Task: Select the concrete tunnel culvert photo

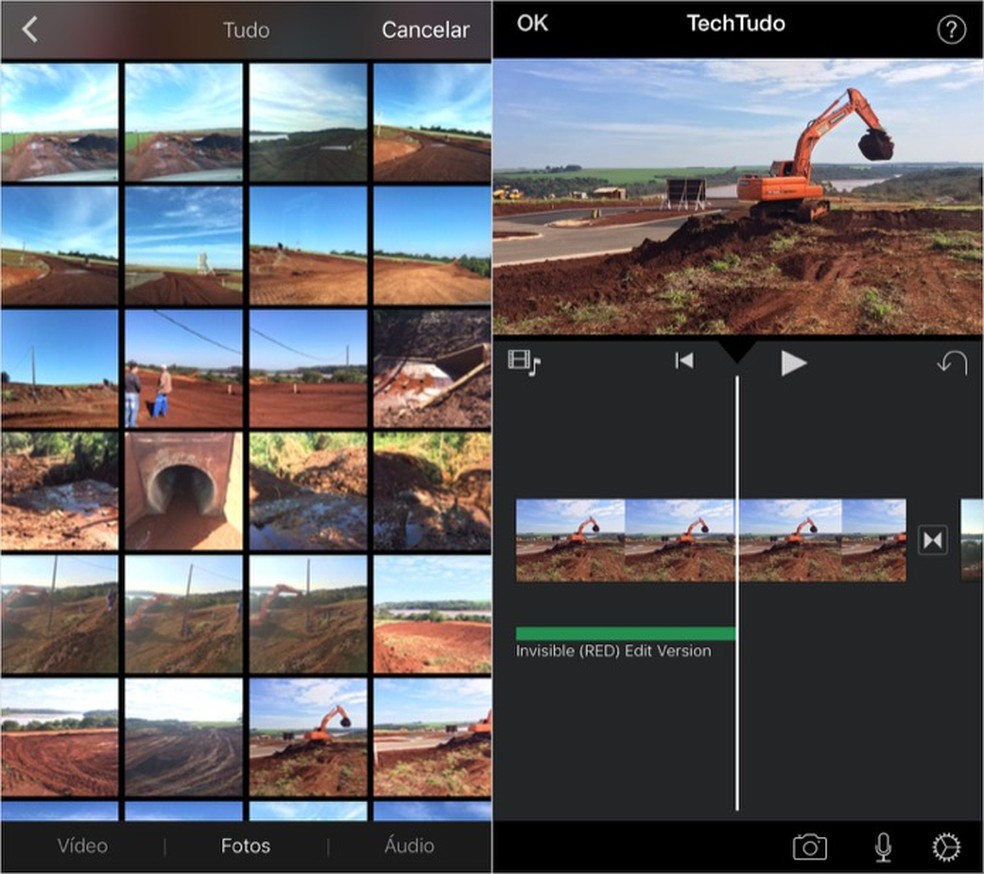Action: (x=183, y=491)
